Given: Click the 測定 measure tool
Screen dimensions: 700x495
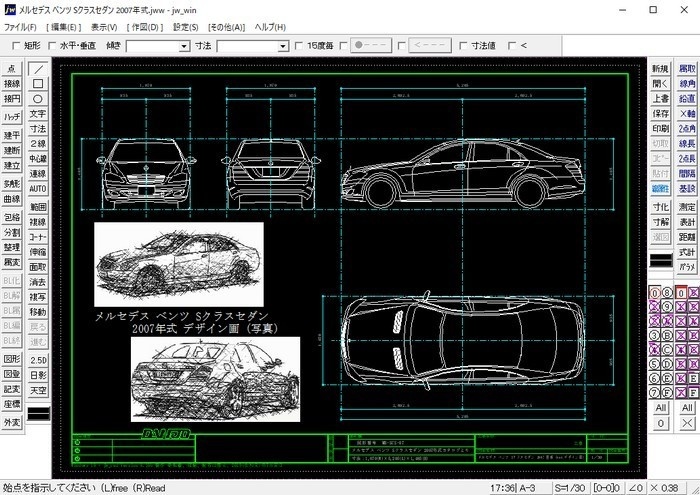Looking at the screenshot, I should point(687,207).
